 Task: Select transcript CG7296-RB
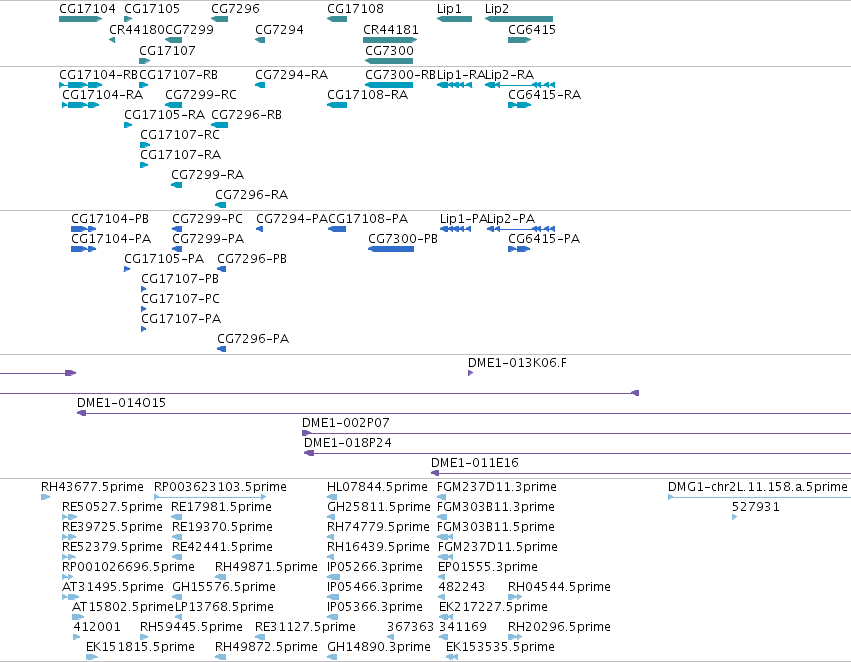click(x=219, y=125)
